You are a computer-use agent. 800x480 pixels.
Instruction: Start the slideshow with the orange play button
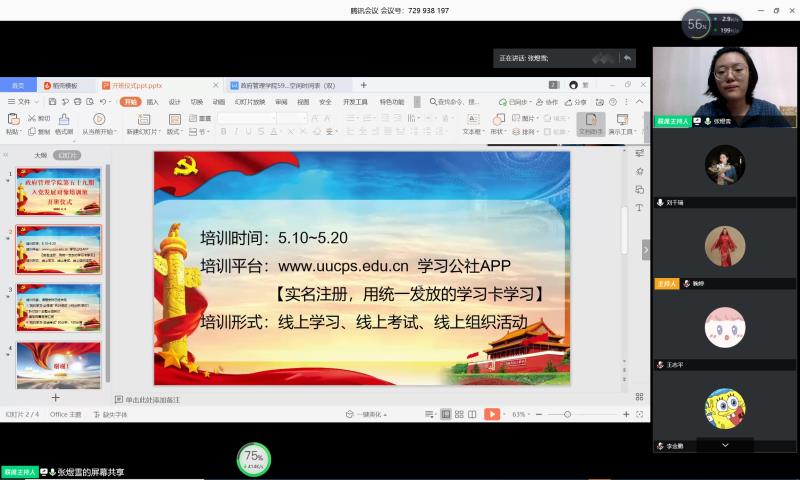491,414
